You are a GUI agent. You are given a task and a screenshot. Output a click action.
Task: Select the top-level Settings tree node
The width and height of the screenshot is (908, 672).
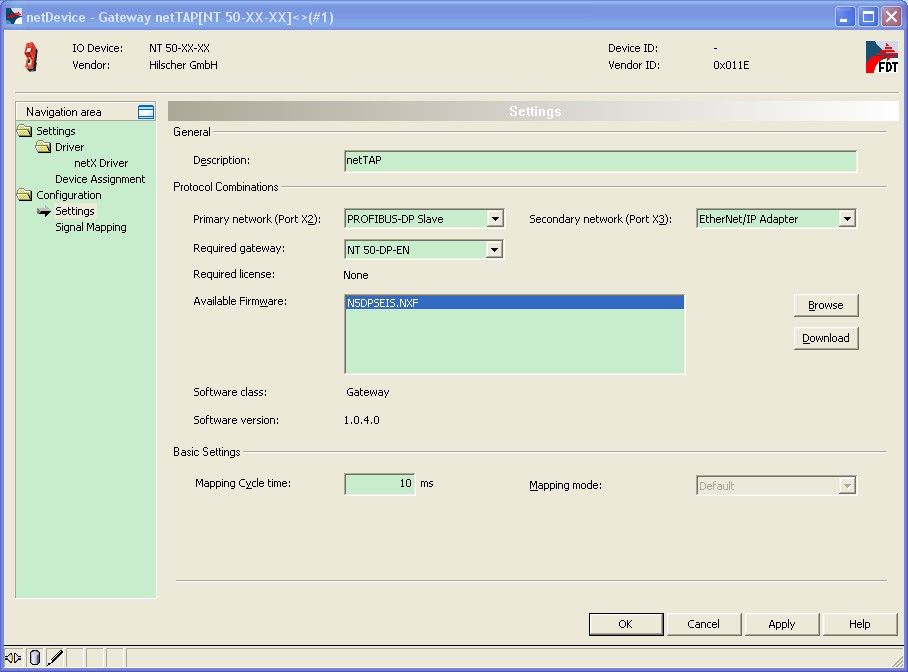(x=56, y=131)
